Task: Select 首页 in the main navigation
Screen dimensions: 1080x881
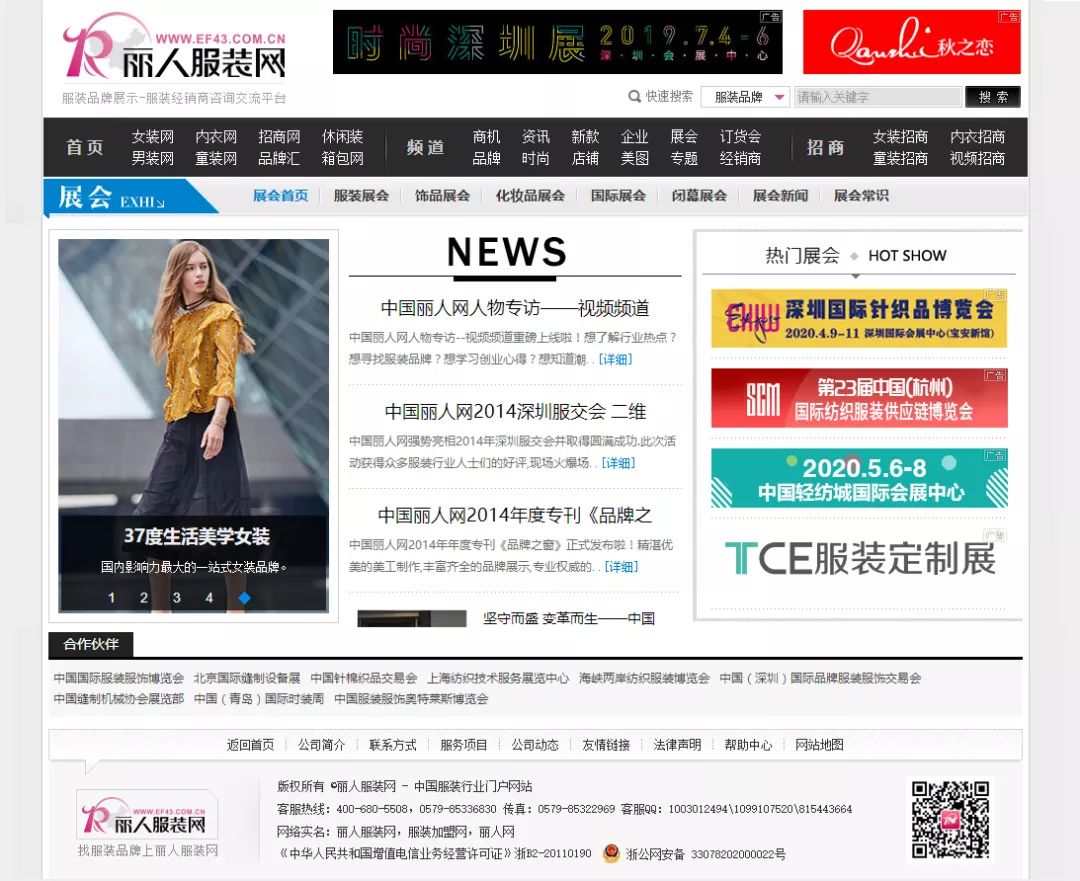Action: [86, 146]
